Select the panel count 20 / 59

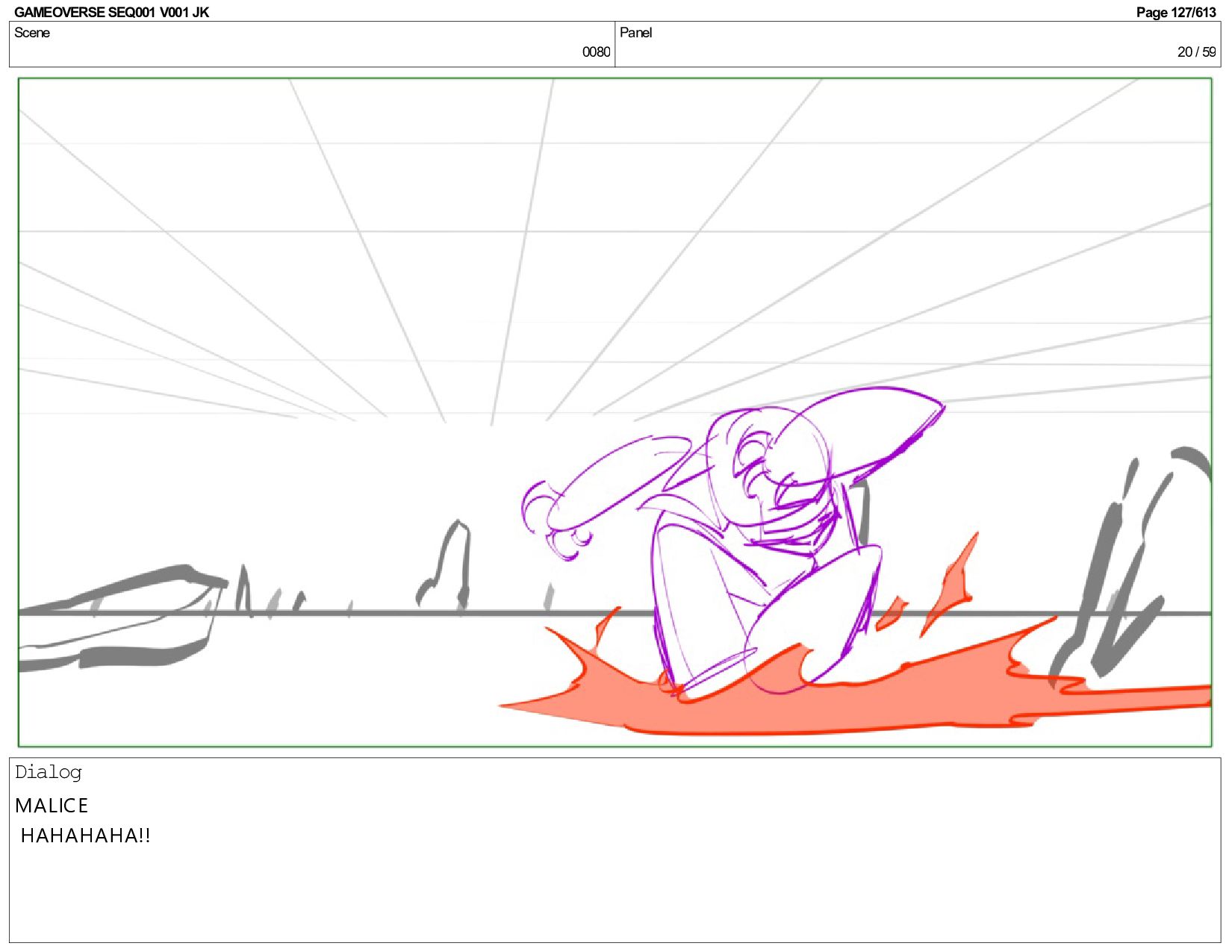tap(1196, 52)
